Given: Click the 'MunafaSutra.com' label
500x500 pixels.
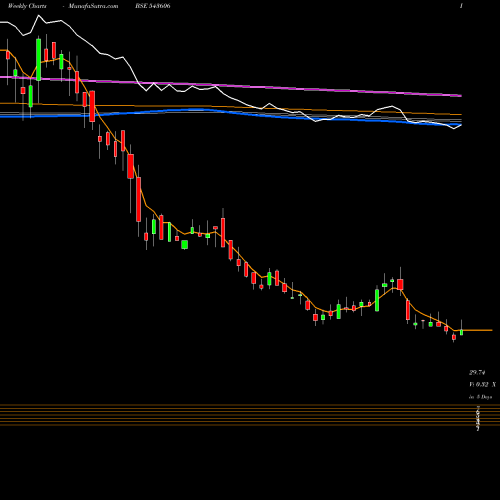Looking at the screenshot, I should click(93, 6).
